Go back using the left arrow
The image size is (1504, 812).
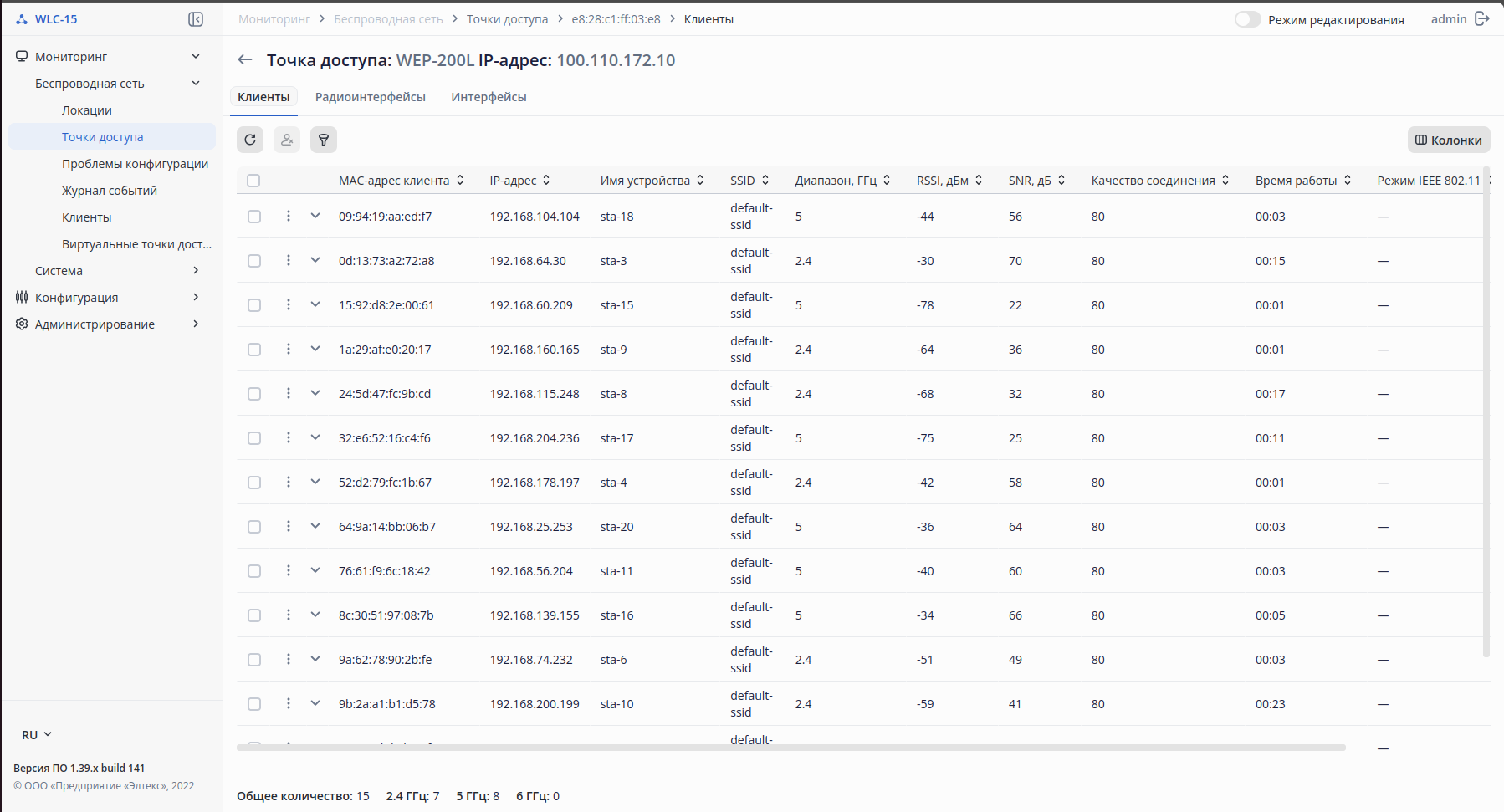tap(245, 59)
